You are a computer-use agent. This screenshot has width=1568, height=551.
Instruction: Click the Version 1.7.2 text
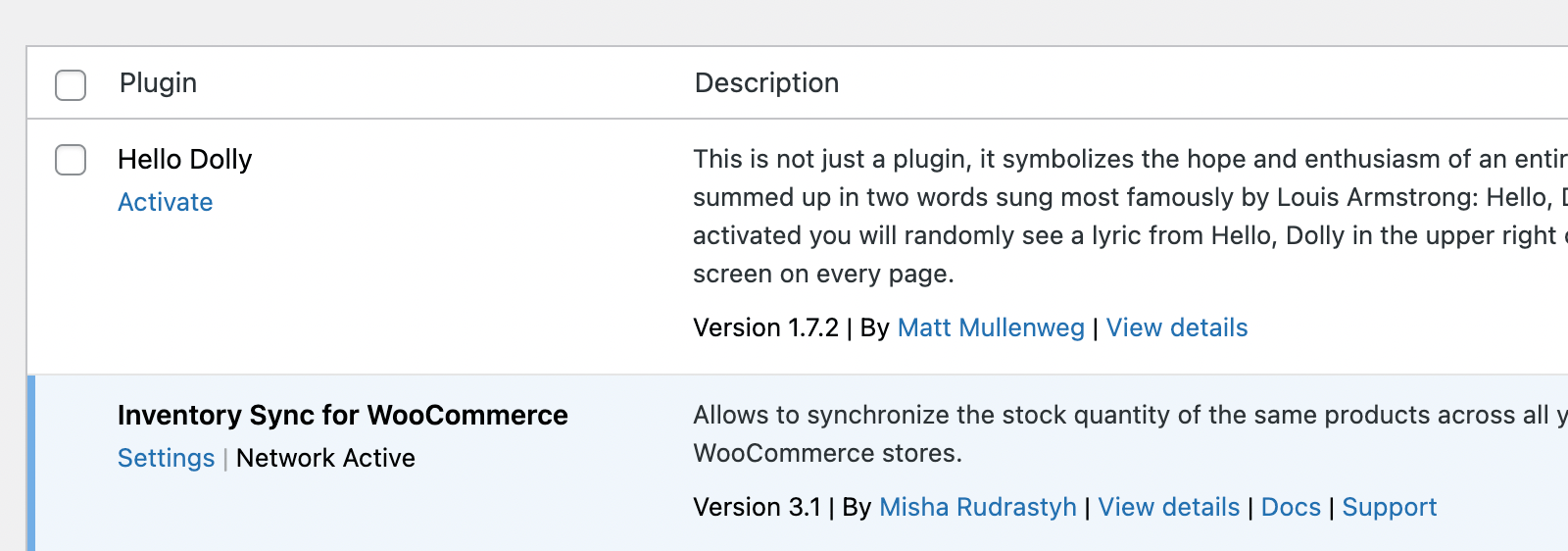[x=765, y=327]
